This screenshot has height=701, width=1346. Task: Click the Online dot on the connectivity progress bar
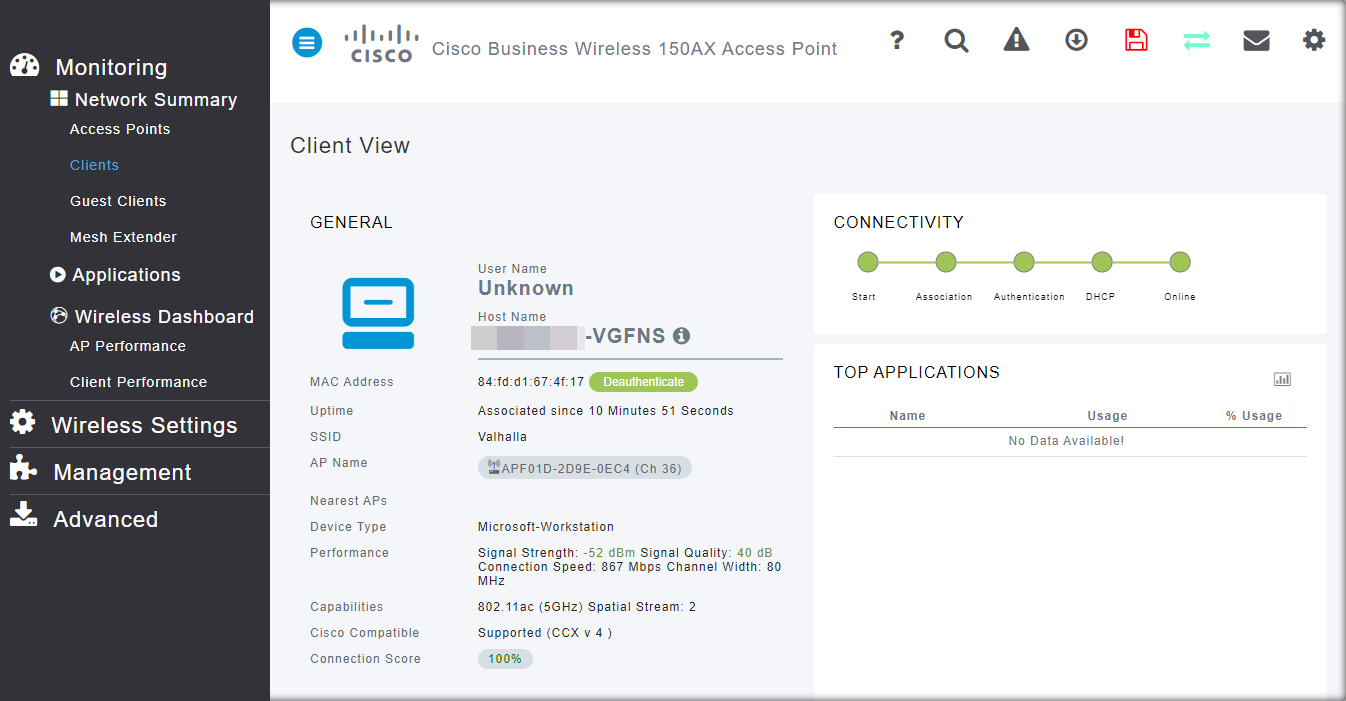(x=1179, y=261)
